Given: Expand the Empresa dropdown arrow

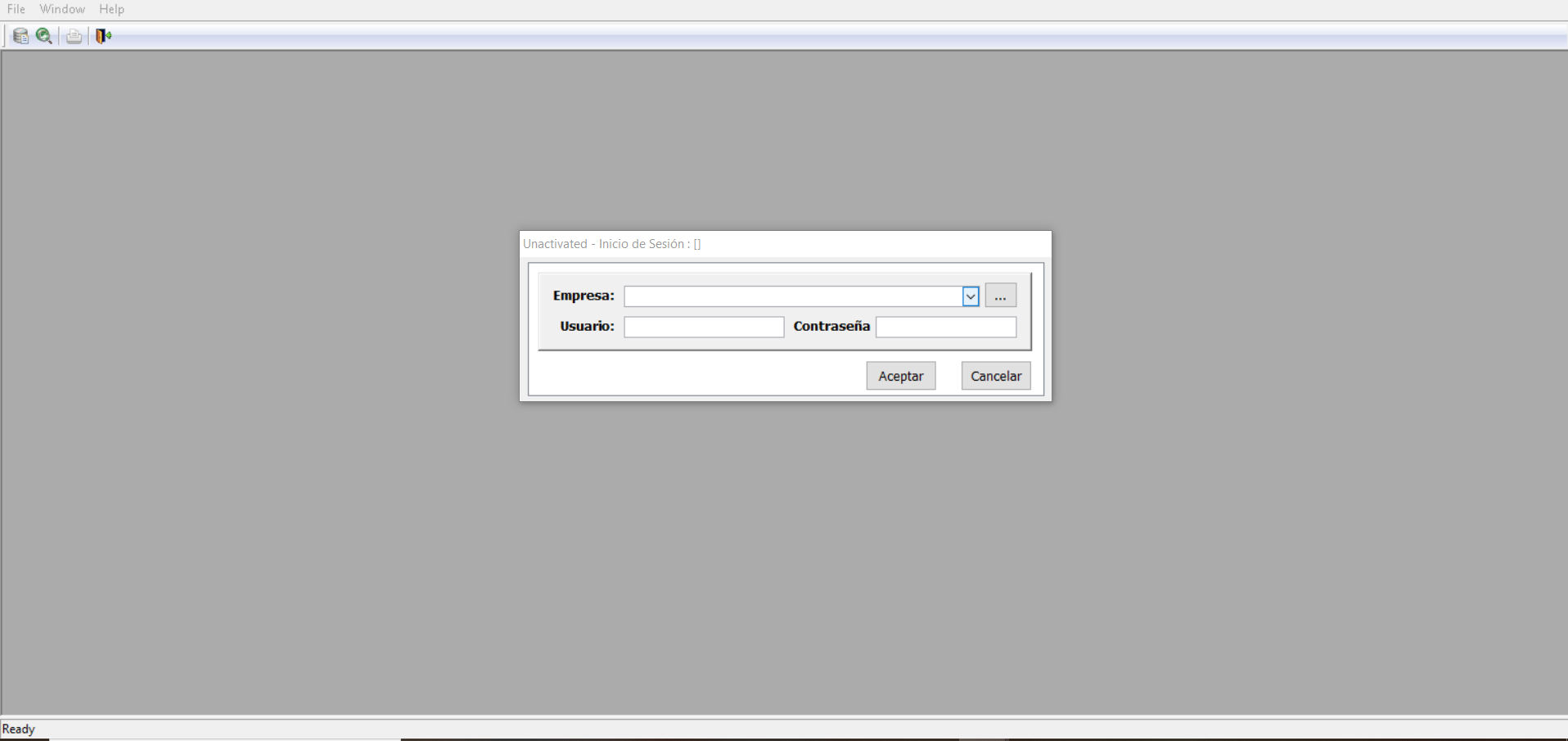Looking at the screenshot, I should tap(971, 296).
